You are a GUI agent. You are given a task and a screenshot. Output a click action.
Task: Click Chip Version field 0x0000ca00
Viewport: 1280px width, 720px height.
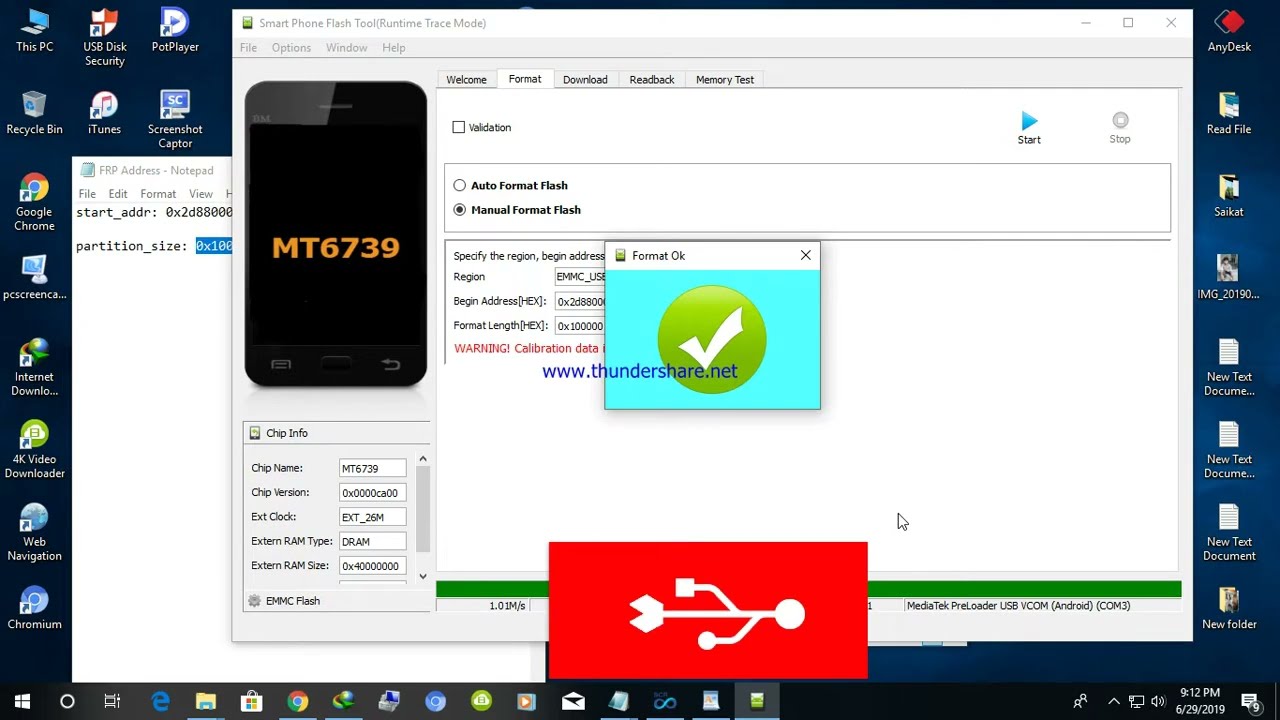(372, 492)
